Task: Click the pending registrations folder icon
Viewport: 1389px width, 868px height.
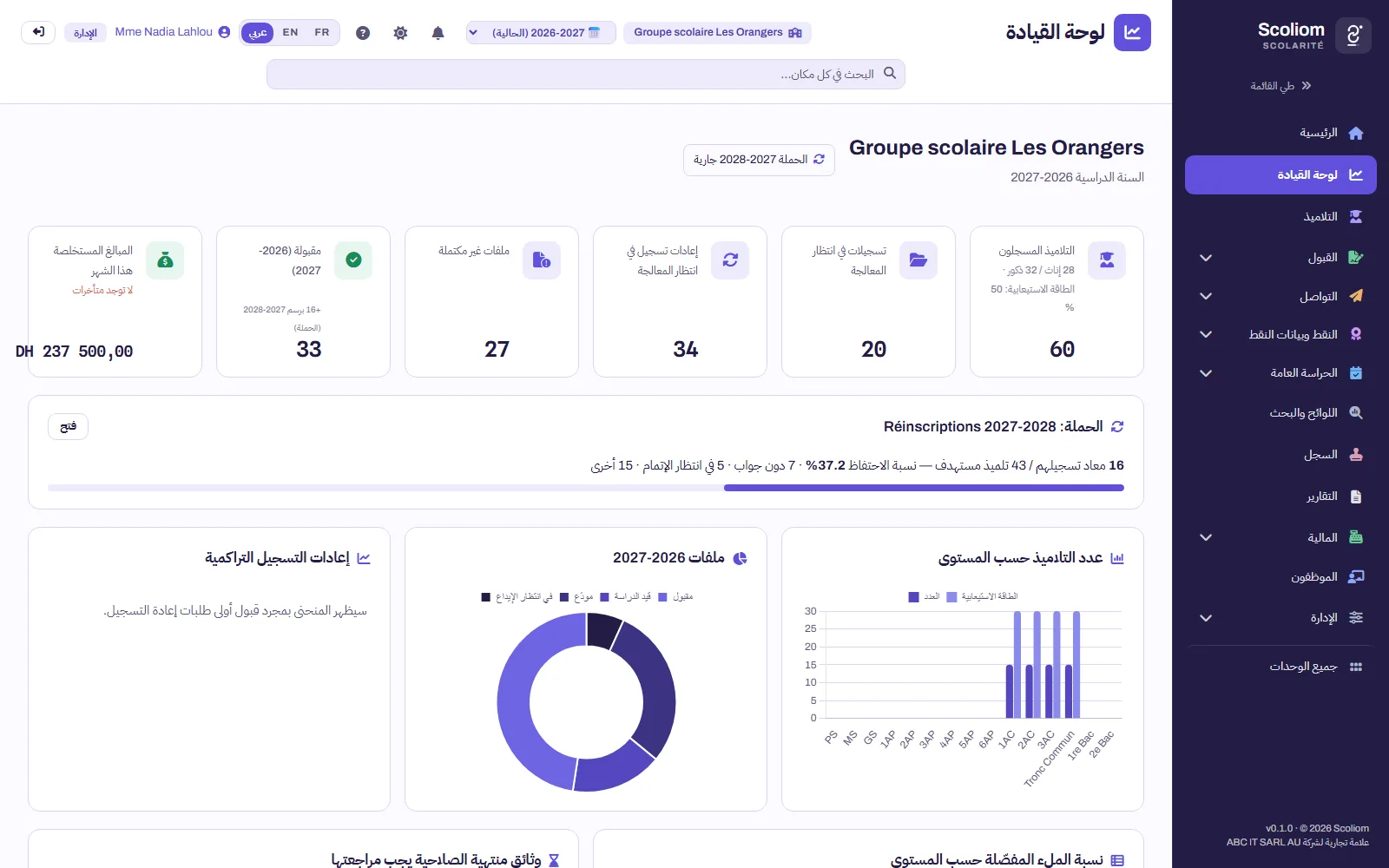Action: point(918,260)
